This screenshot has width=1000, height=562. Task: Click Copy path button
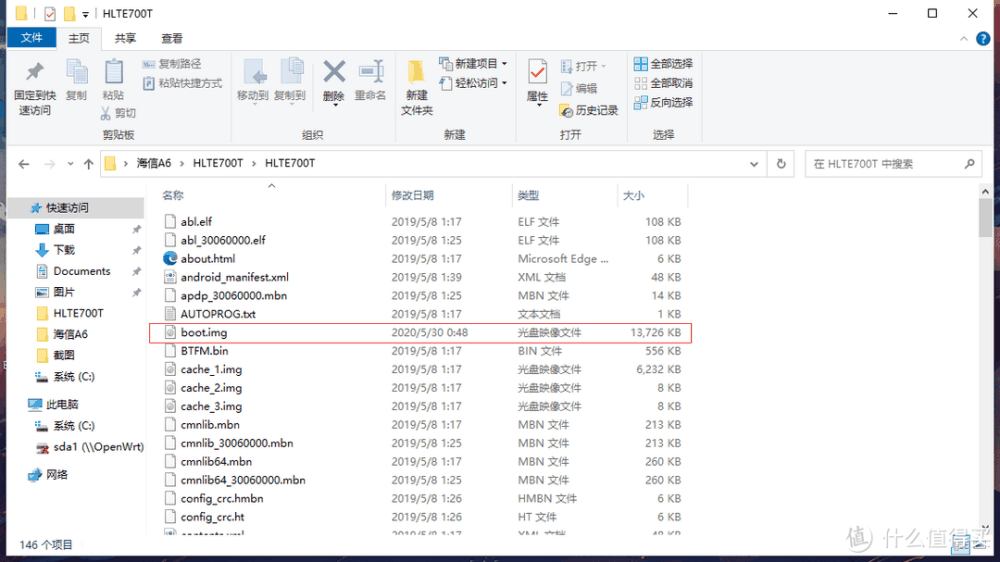[x=172, y=64]
